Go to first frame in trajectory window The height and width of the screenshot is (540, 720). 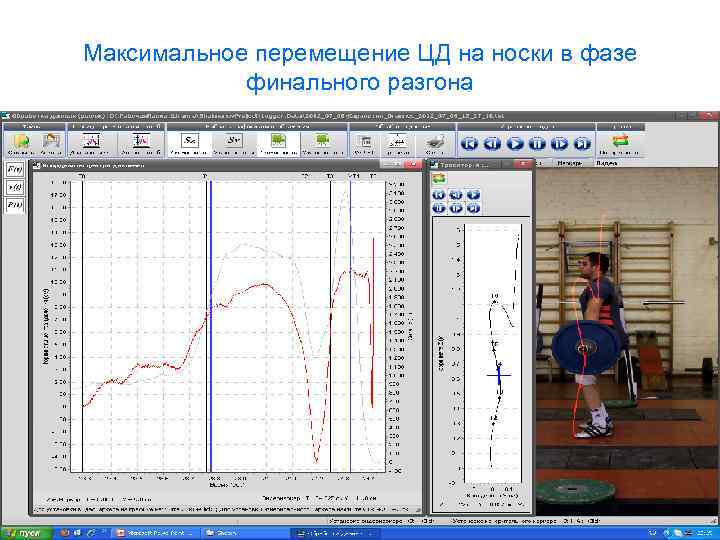pos(438,195)
